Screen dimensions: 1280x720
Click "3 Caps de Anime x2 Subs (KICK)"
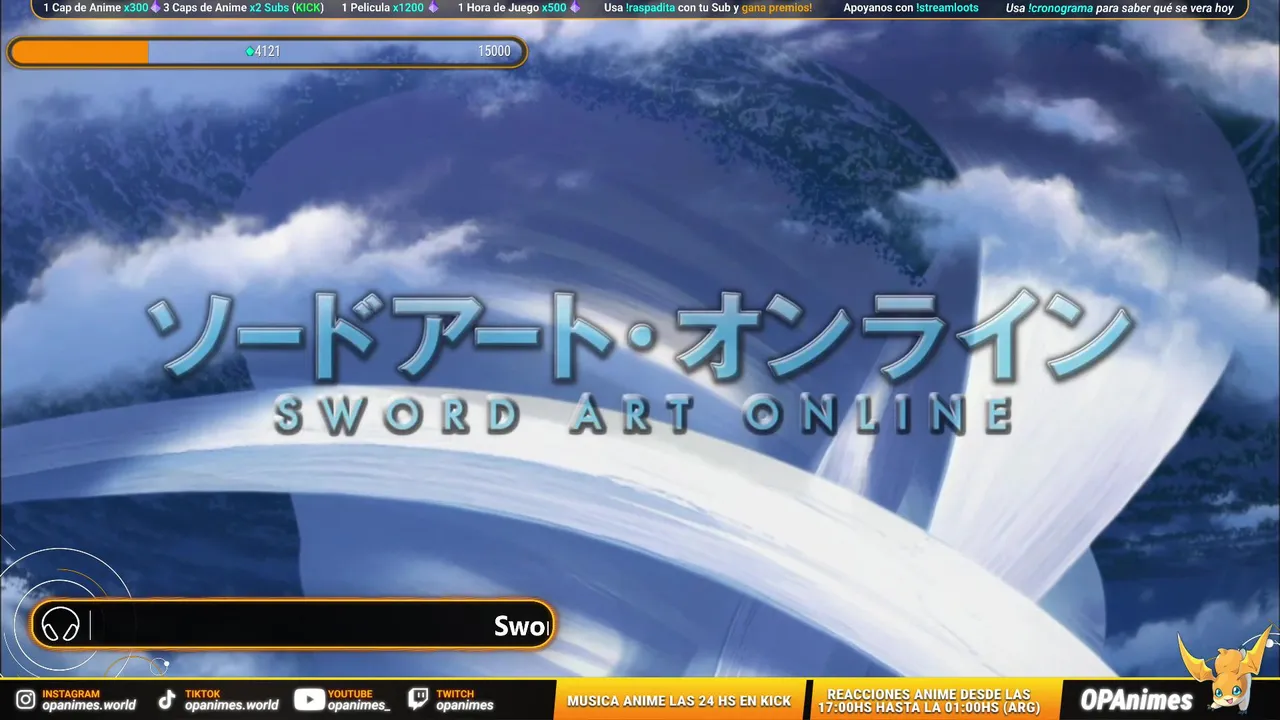pyautogui.click(x=243, y=8)
